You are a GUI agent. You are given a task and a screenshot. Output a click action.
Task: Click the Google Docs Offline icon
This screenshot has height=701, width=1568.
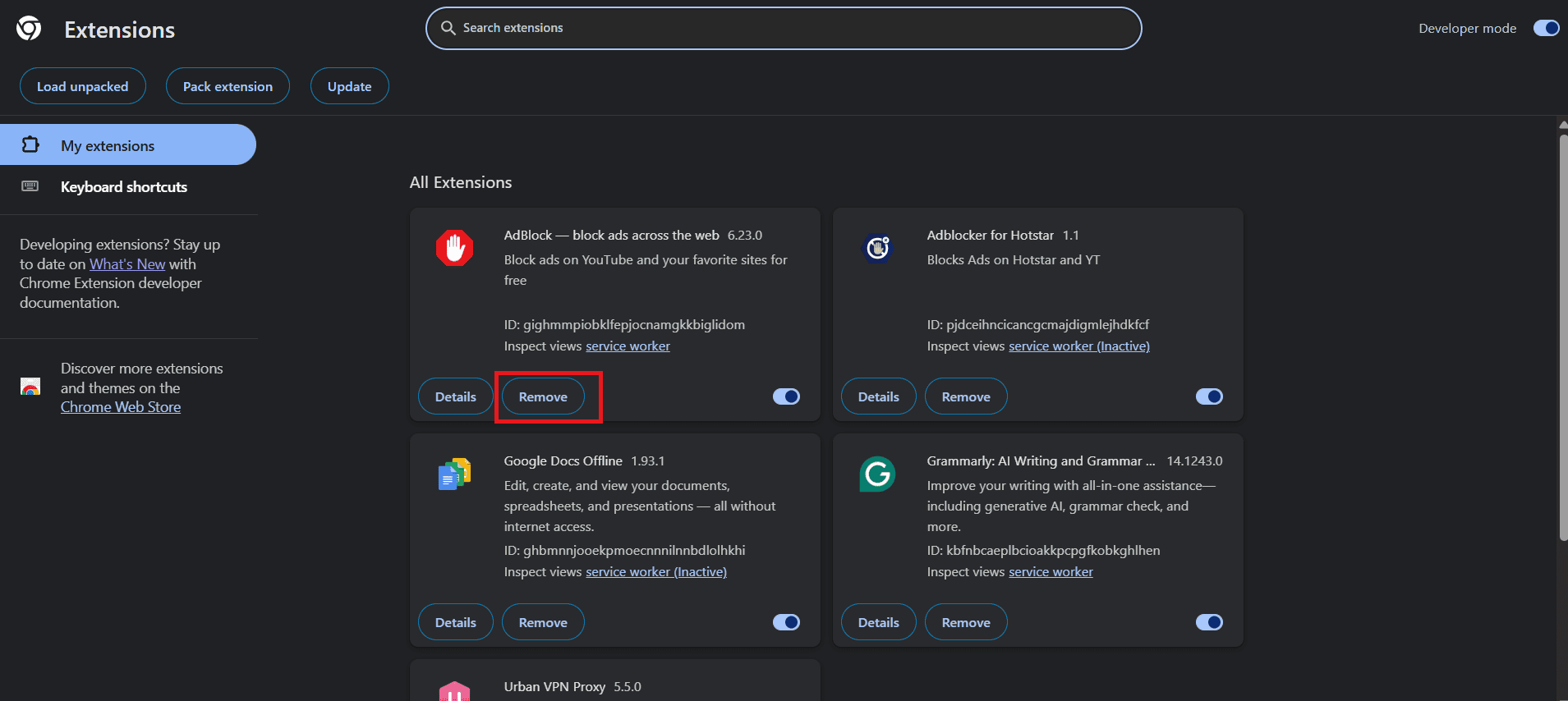[x=454, y=474]
